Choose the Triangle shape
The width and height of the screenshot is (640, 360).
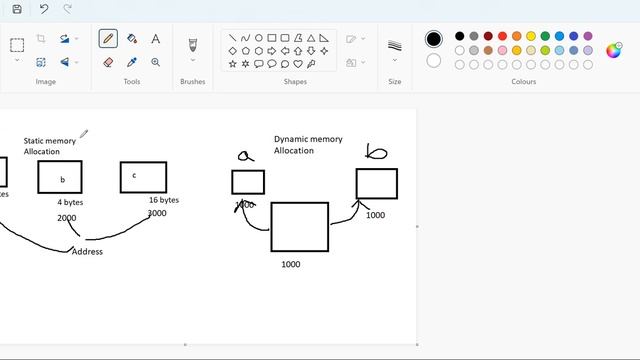click(311, 38)
